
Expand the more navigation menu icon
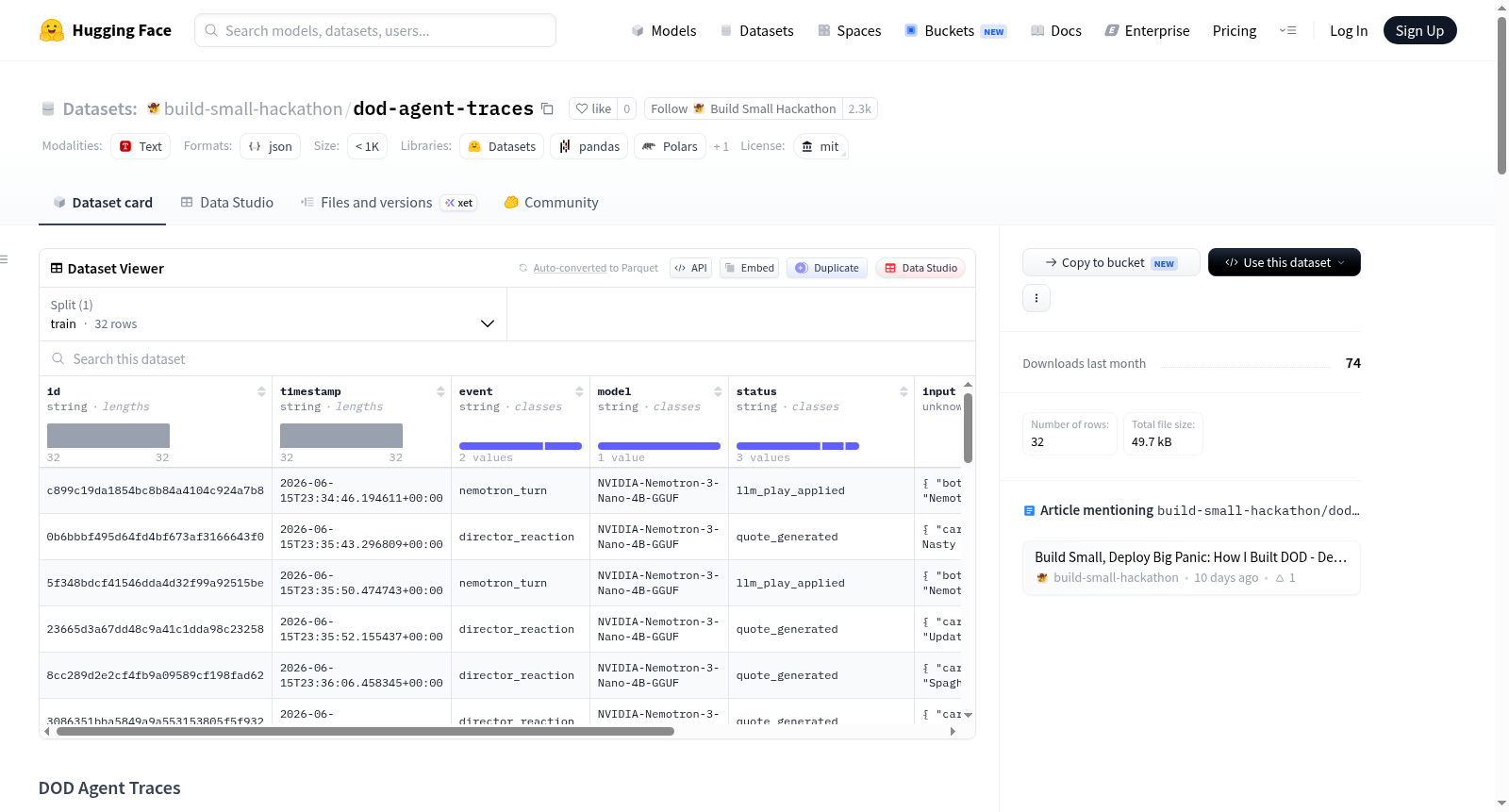click(1287, 30)
